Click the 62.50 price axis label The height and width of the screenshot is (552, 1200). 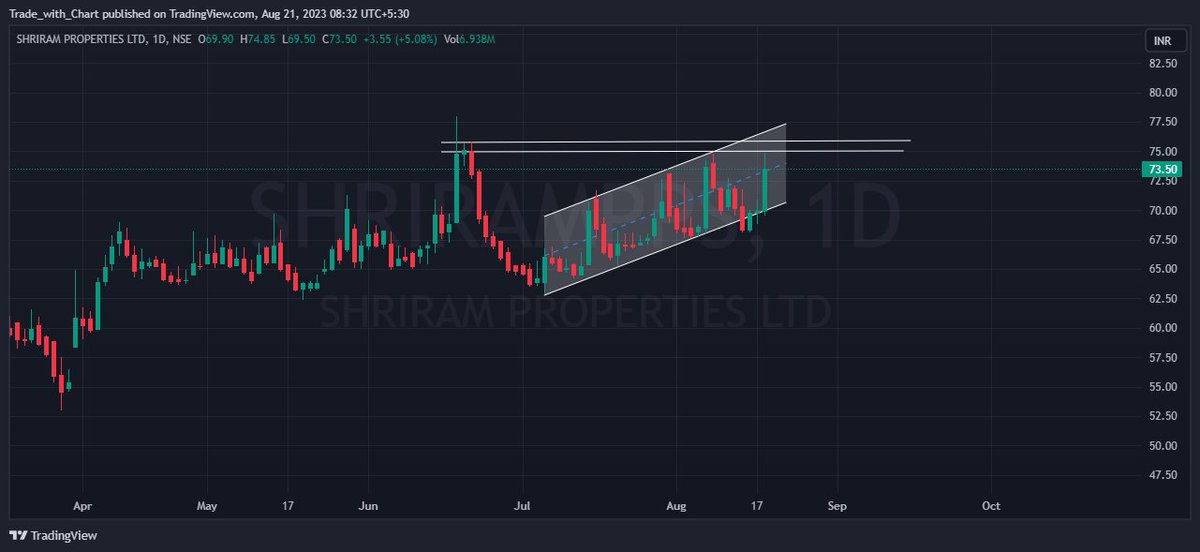click(x=1161, y=298)
